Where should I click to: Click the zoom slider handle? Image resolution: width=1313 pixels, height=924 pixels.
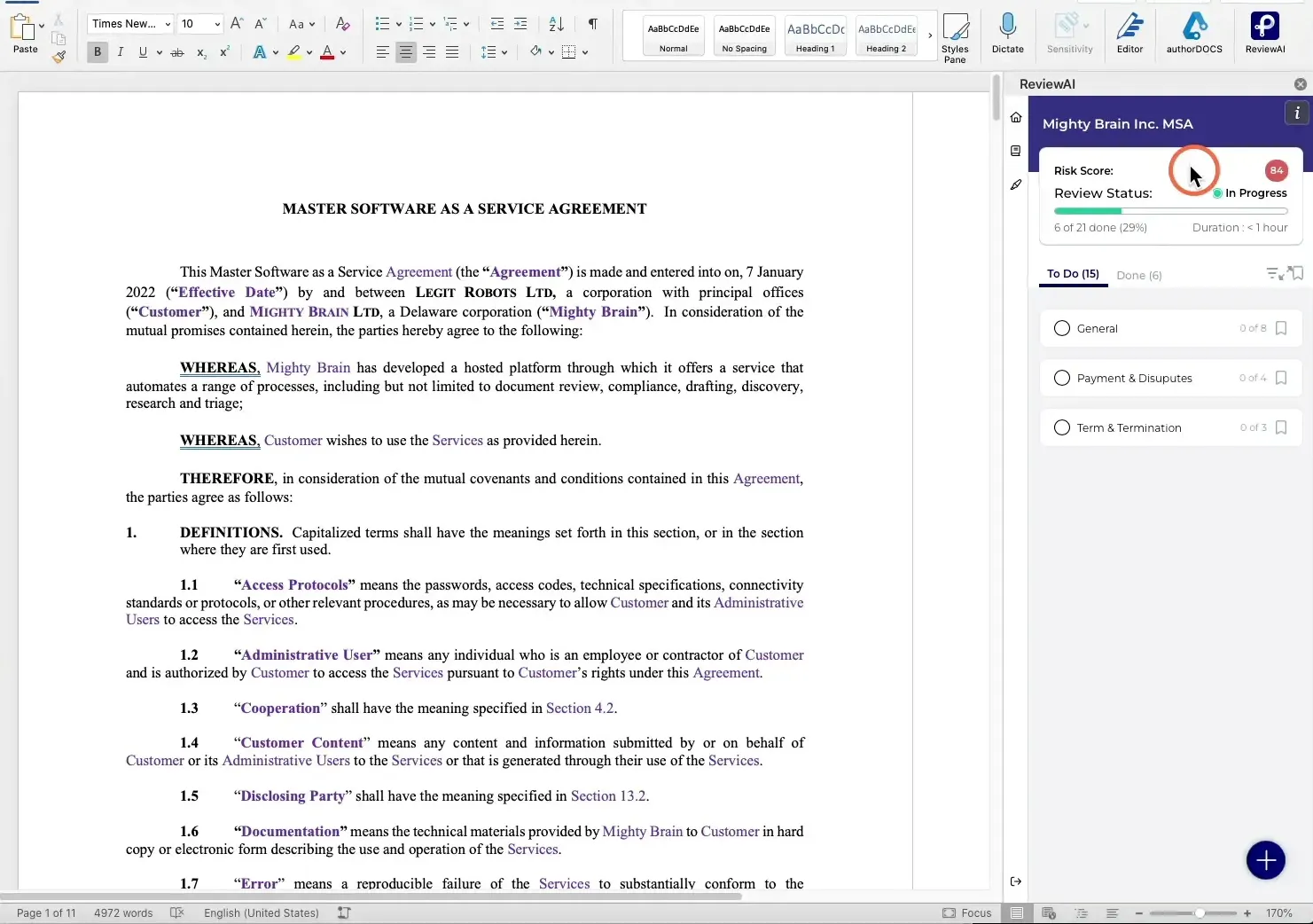coord(1200,912)
